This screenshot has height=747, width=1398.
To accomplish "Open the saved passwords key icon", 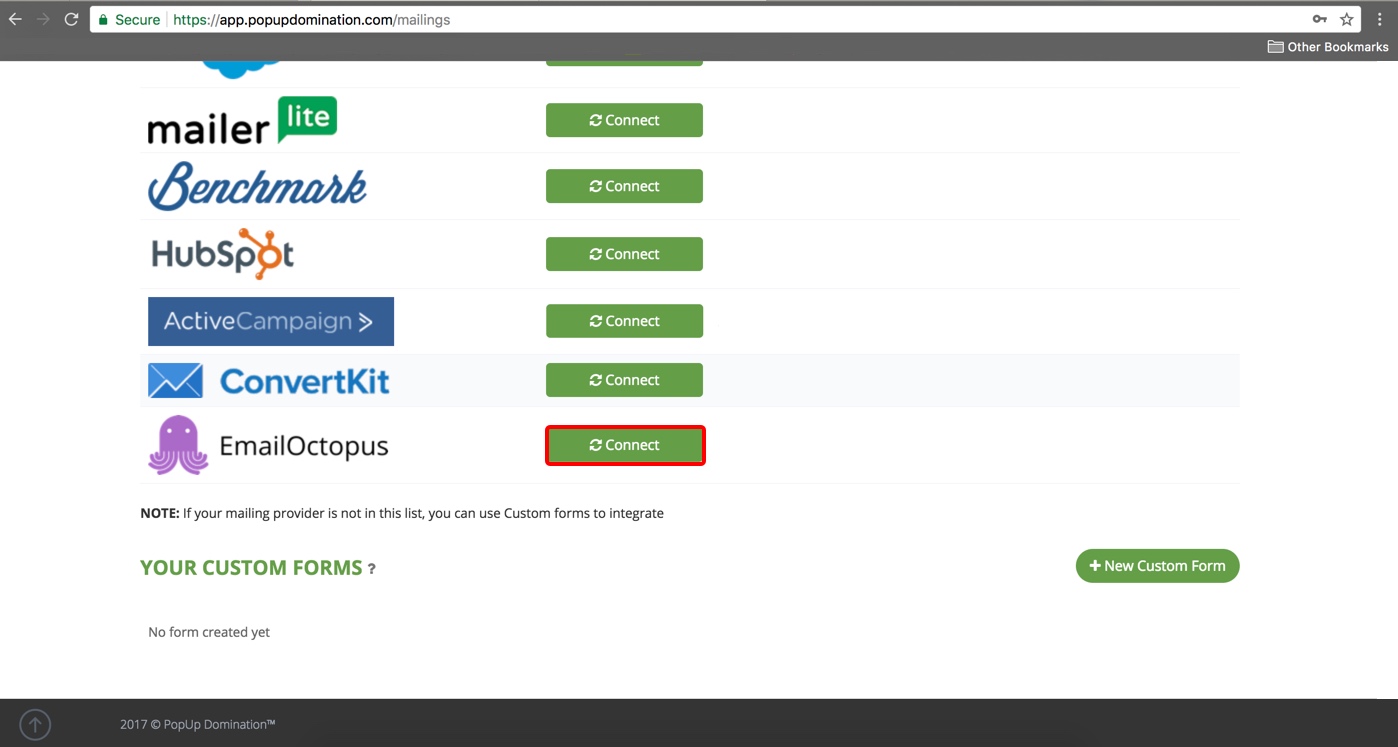I will pyautogui.click(x=1320, y=19).
